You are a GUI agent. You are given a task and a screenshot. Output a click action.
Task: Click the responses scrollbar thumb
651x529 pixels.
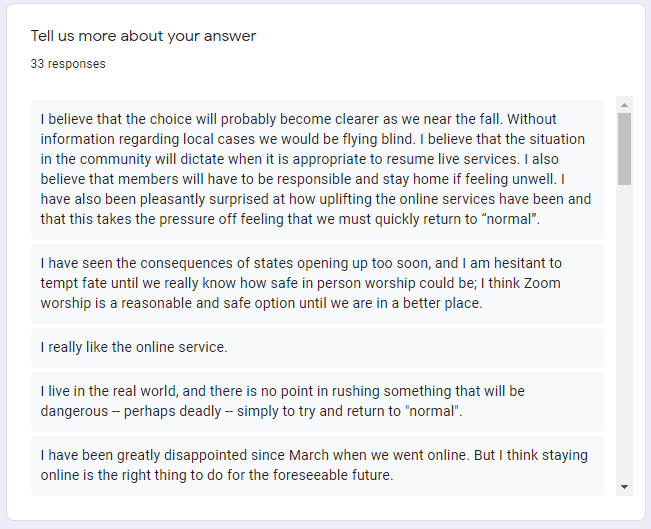(x=624, y=149)
